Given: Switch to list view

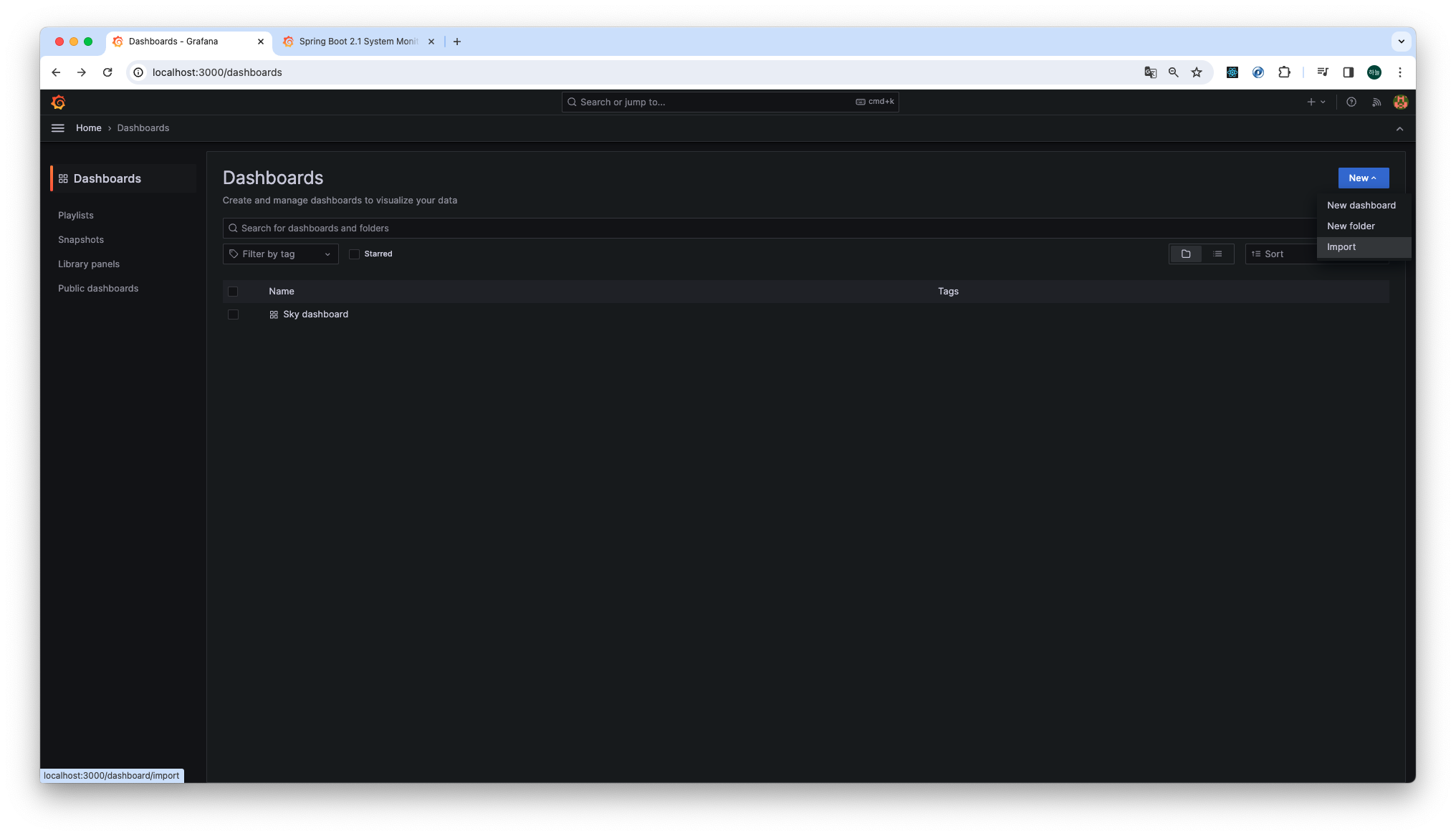Looking at the screenshot, I should coord(1217,254).
